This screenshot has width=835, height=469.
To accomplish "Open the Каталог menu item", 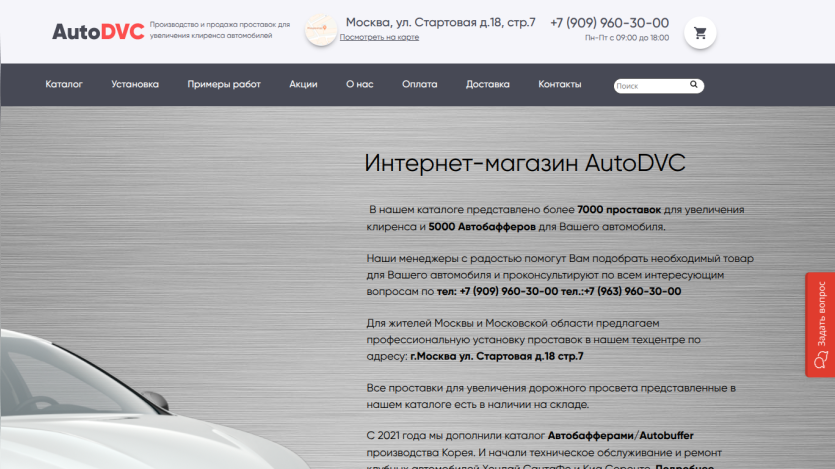I will (64, 84).
